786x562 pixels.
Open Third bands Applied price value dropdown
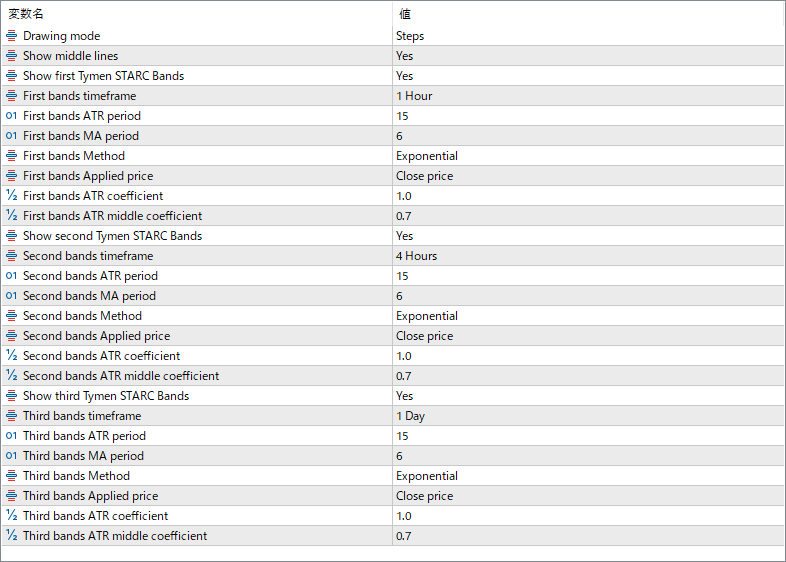pyautogui.click(x=424, y=496)
